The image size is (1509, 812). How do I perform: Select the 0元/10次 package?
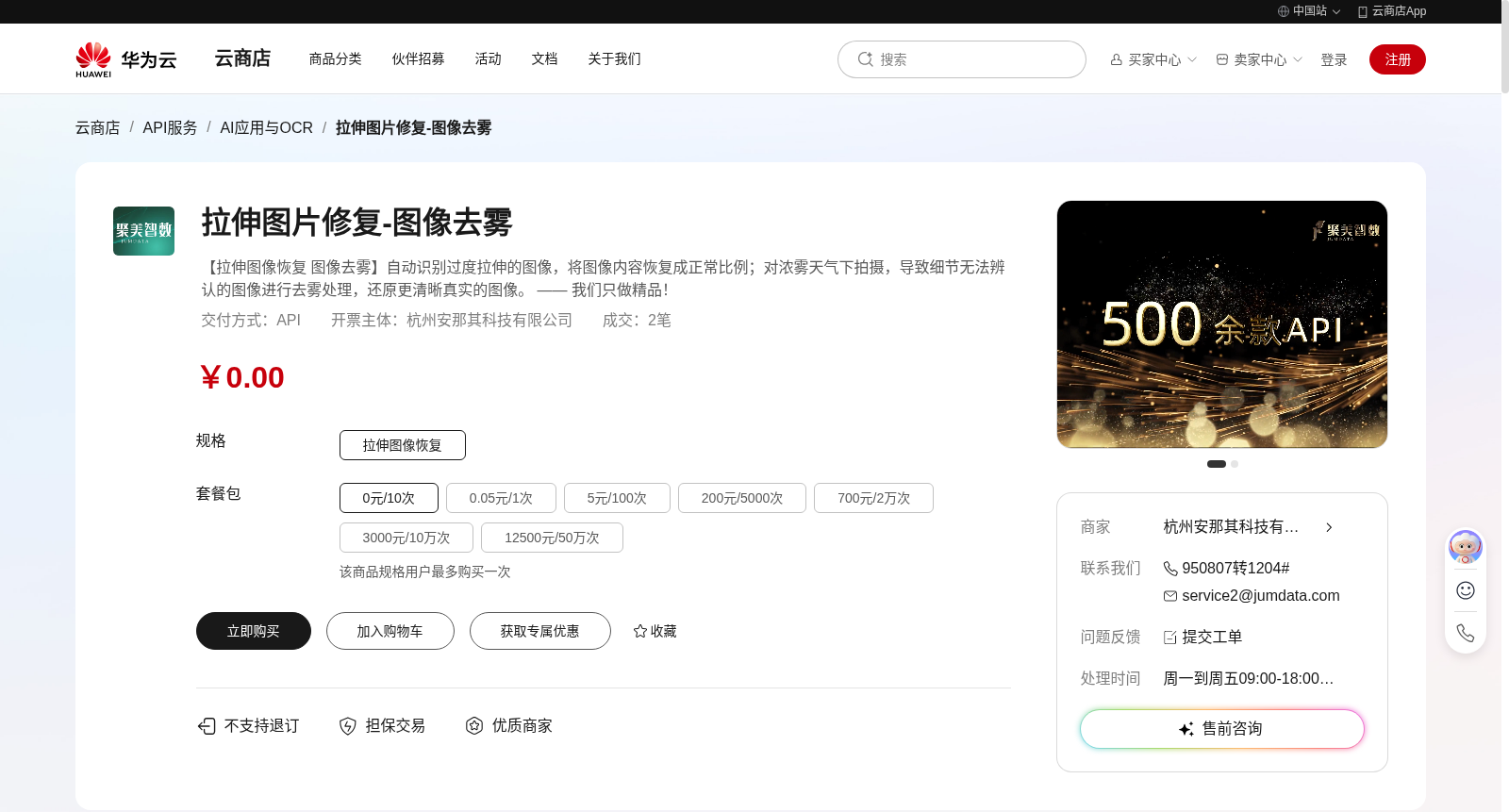[x=389, y=498]
